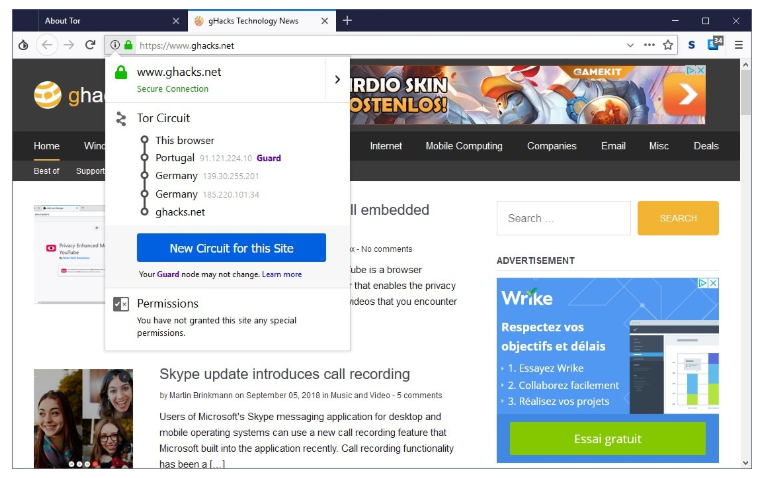
Task: Open the Learn more link about Guard
Action: point(282,274)
